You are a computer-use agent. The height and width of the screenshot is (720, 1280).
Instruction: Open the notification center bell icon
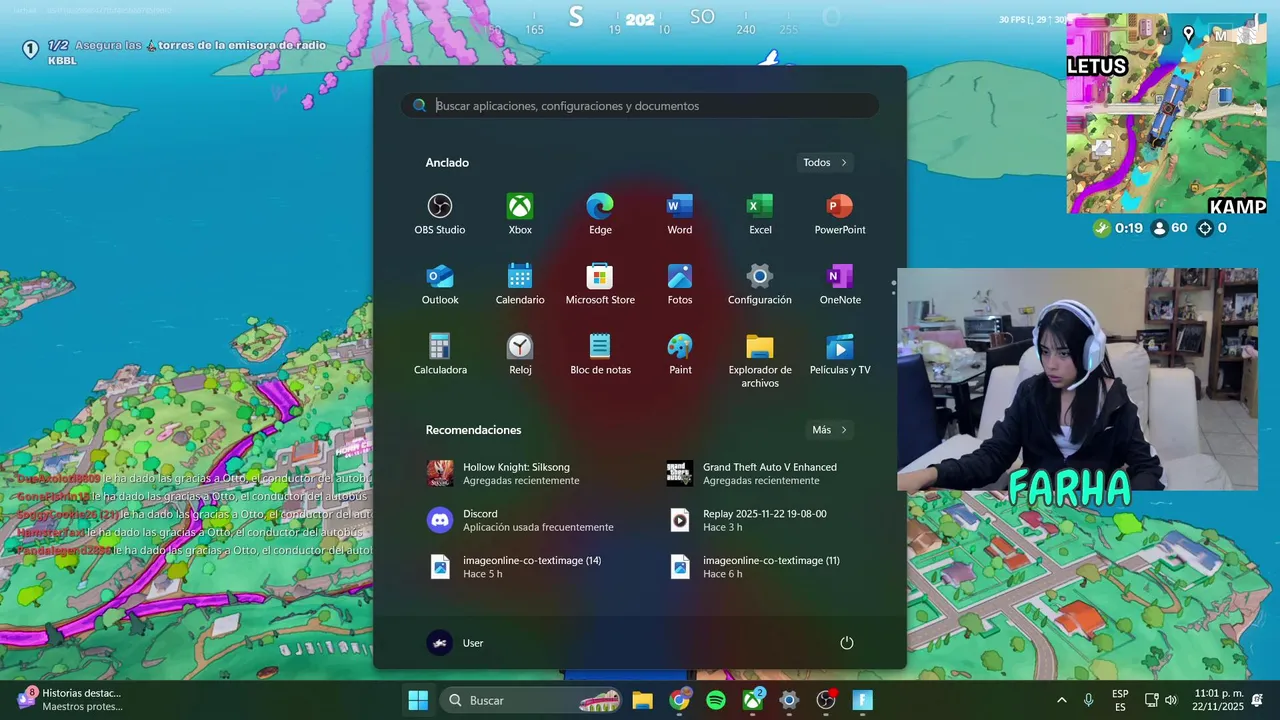click(1257, 699)
